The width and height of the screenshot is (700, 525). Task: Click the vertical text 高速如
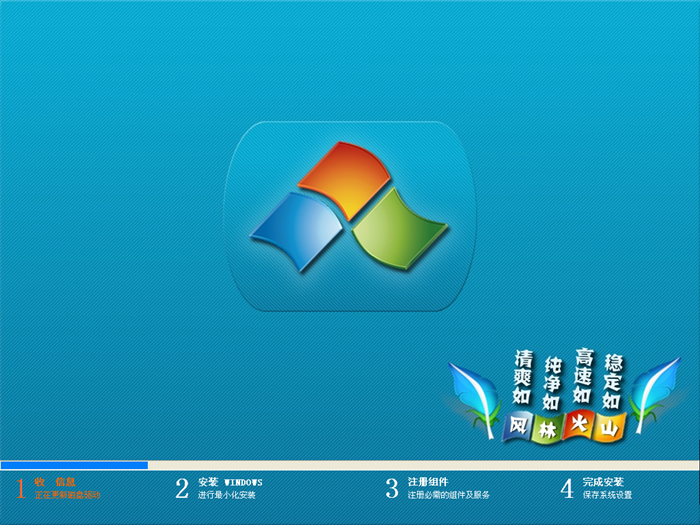coord(583,376)
